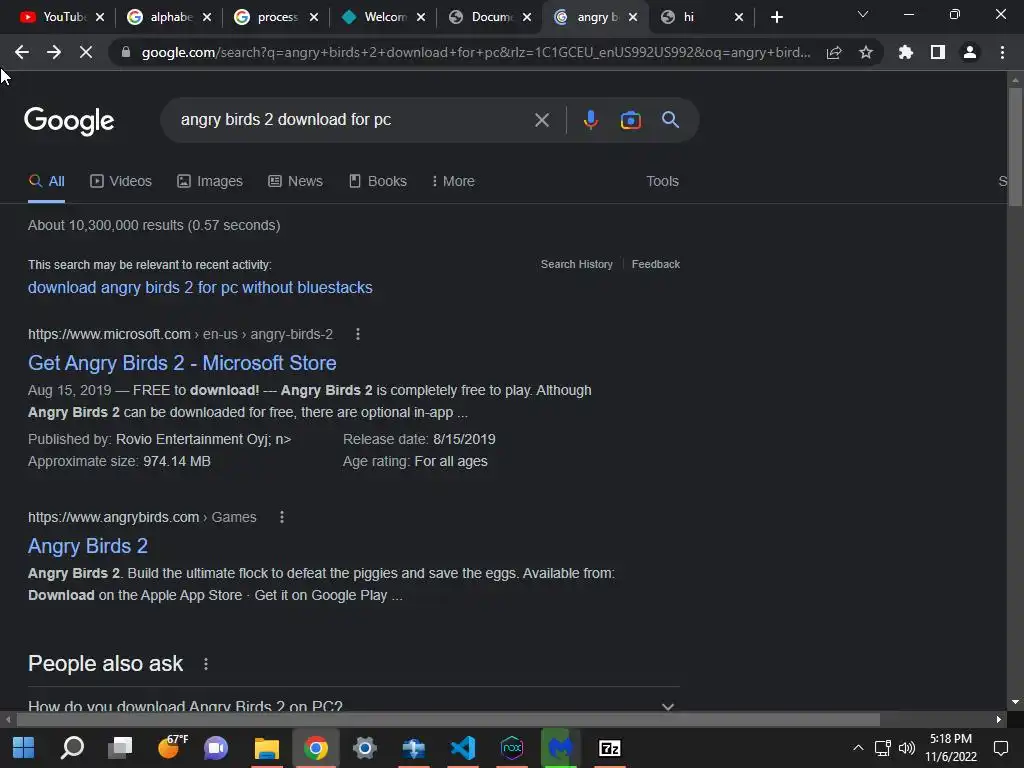Open a new browser tab
1024x768 pixels.
coord(776,17)
